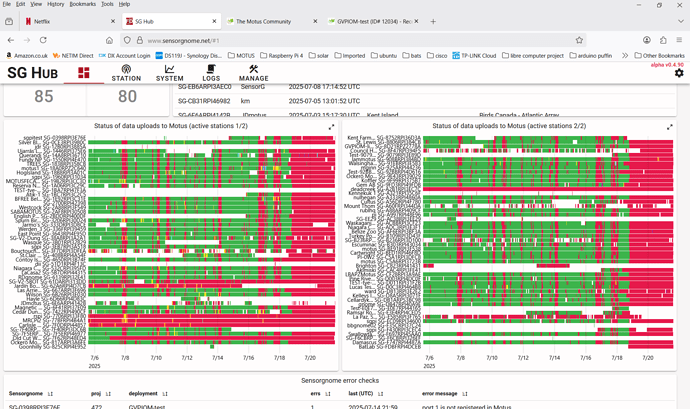Open the dashboard grid icon in SG Hub
The image size is (690, 409).
(83, 73)
